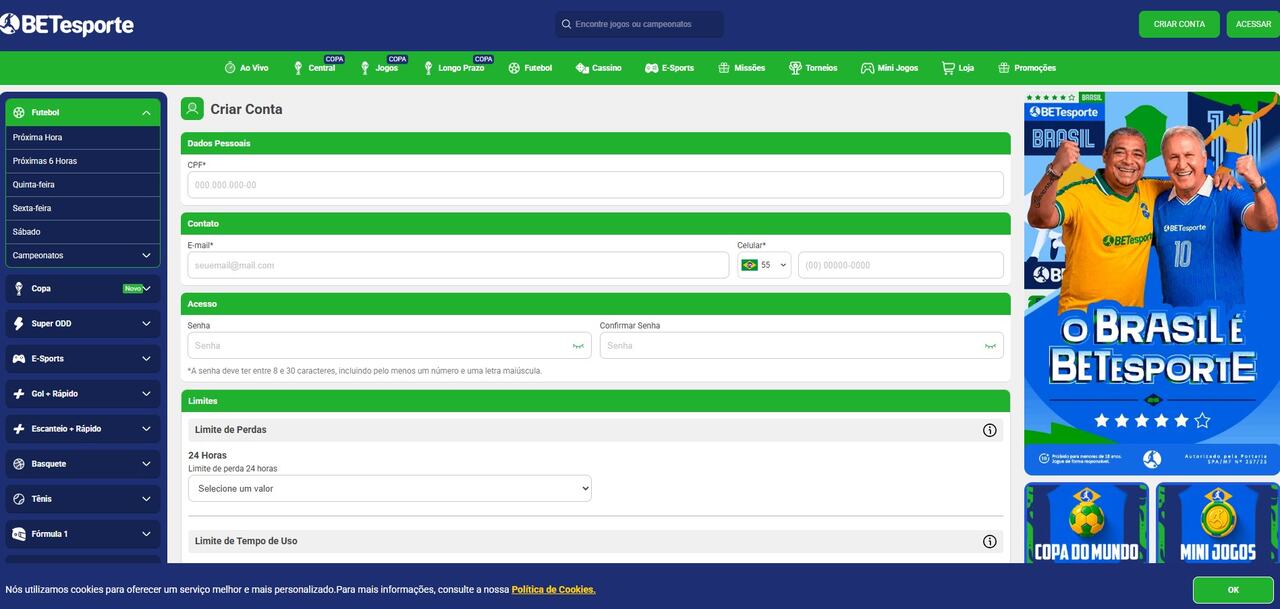Click the Copa trophy icon in sidebar
This screenshot has width=1280, height=609.
coord(19,289)
